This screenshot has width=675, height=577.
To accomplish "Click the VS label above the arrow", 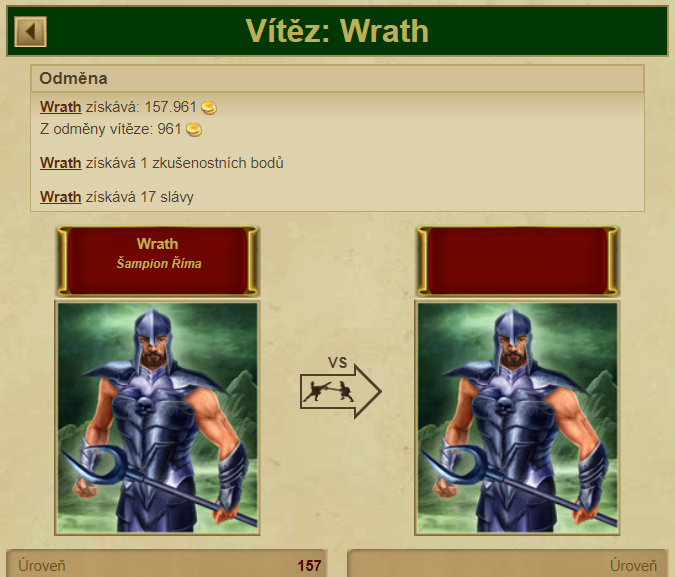I will 338,363.
